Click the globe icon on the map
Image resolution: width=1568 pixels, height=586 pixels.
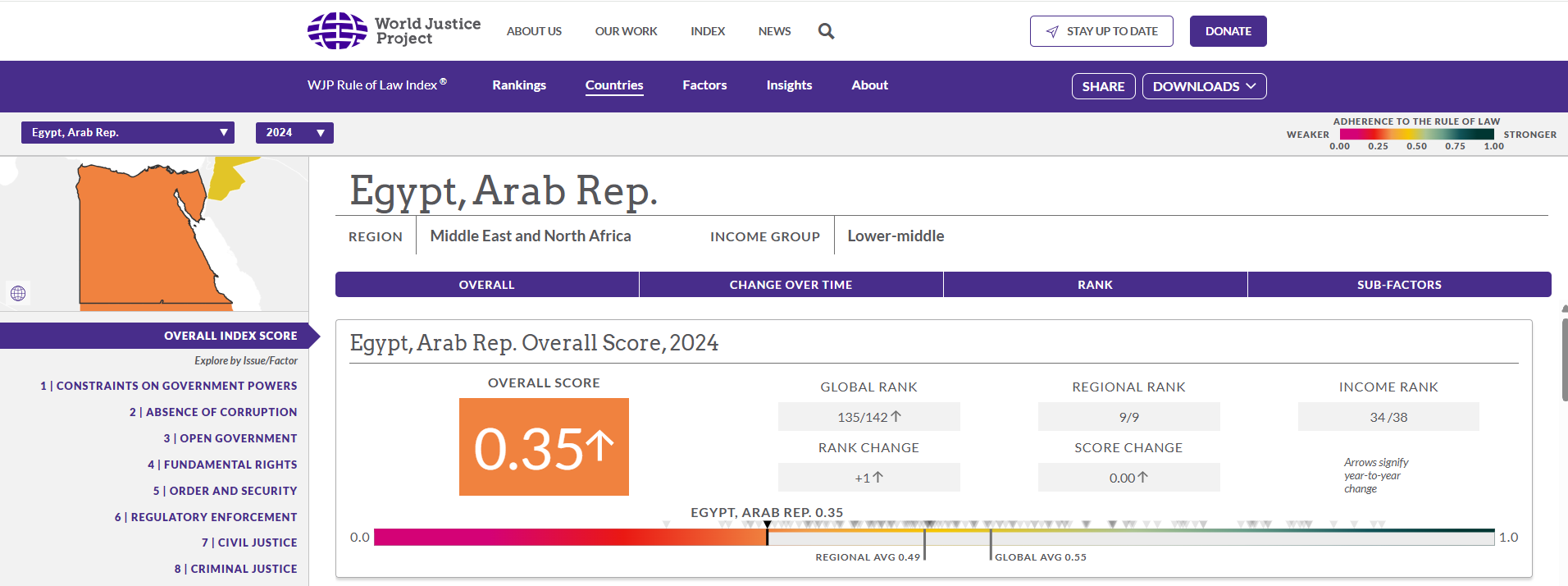(18, 293)
